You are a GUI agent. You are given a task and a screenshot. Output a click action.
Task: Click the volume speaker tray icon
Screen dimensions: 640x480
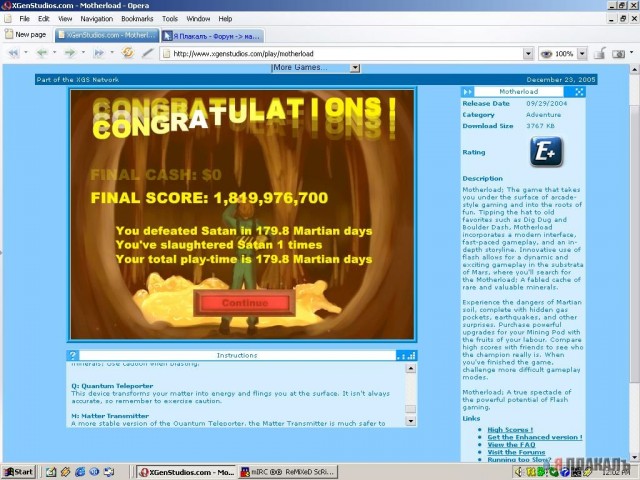click(x=519, y=472)
